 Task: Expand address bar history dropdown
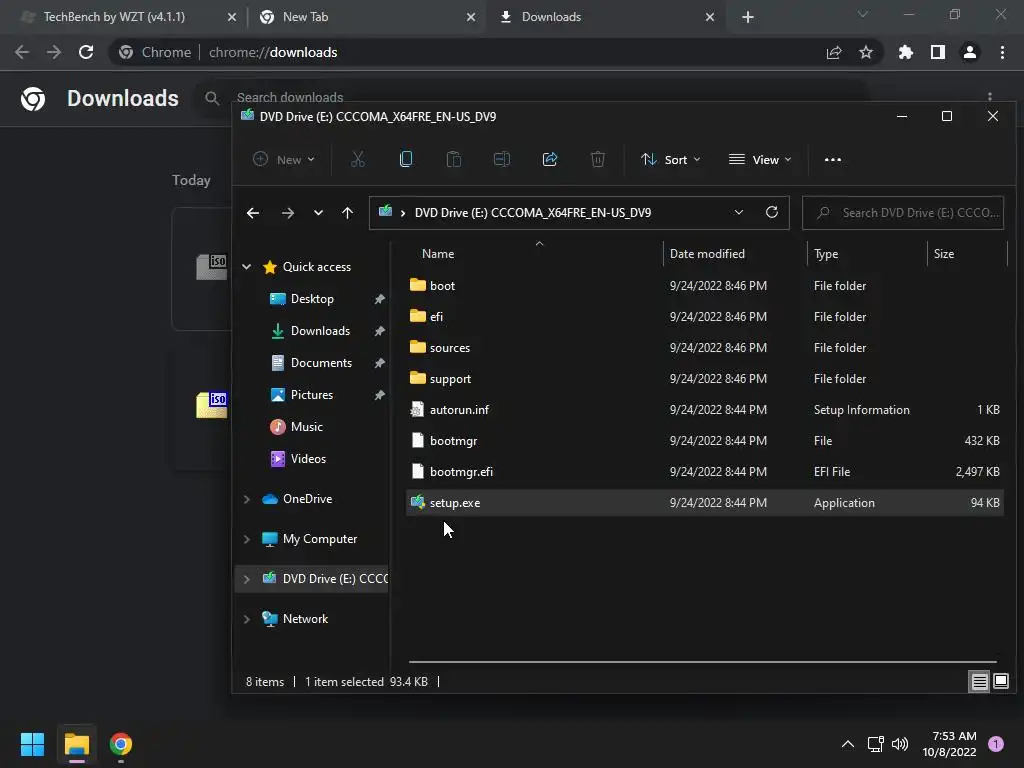tap(739, 212)
